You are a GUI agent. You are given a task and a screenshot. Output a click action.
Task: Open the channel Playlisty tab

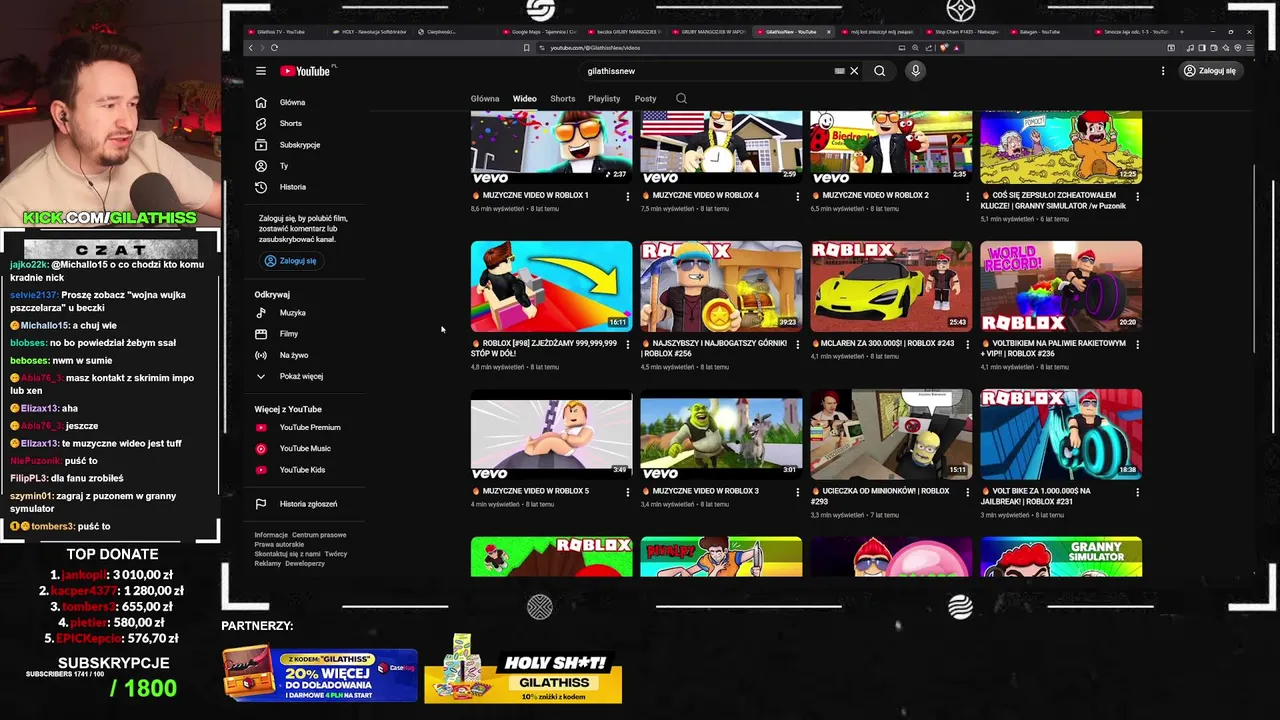604,99
